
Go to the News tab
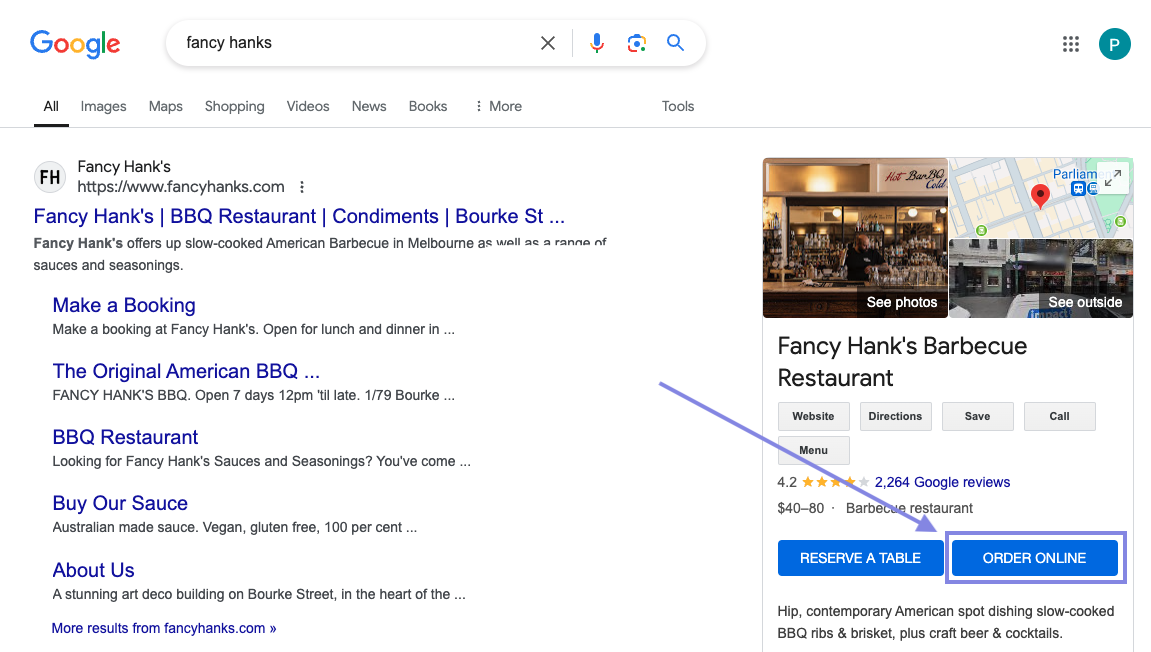pyautogui.click(x=369, y=106)
